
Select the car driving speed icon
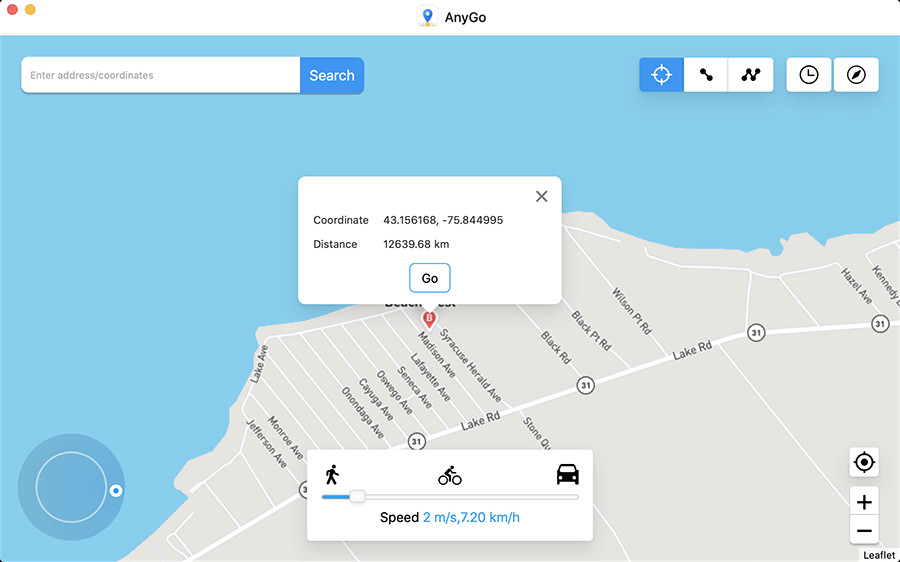[x=568, y=475]
